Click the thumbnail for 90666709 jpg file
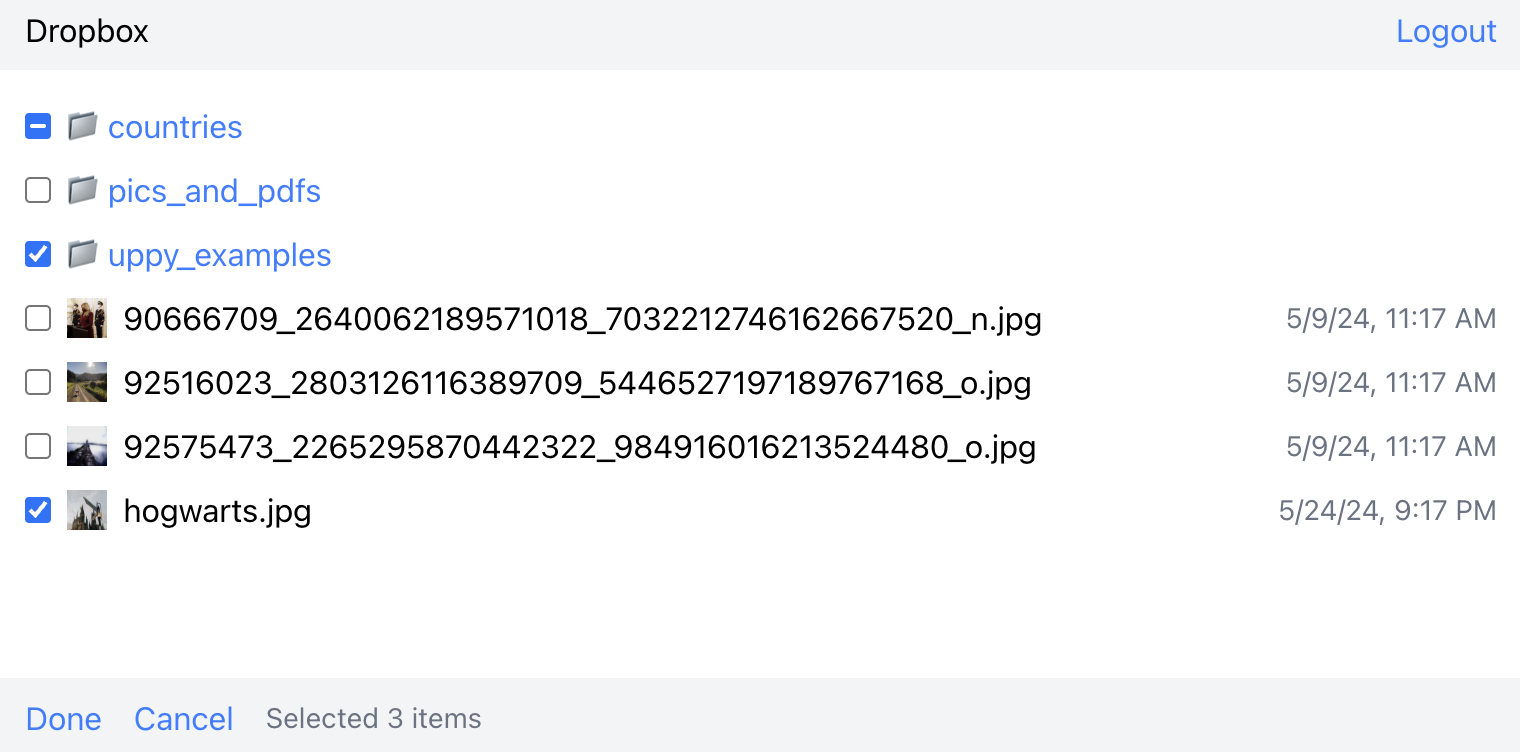1520x752 pixels. (87, 319)
